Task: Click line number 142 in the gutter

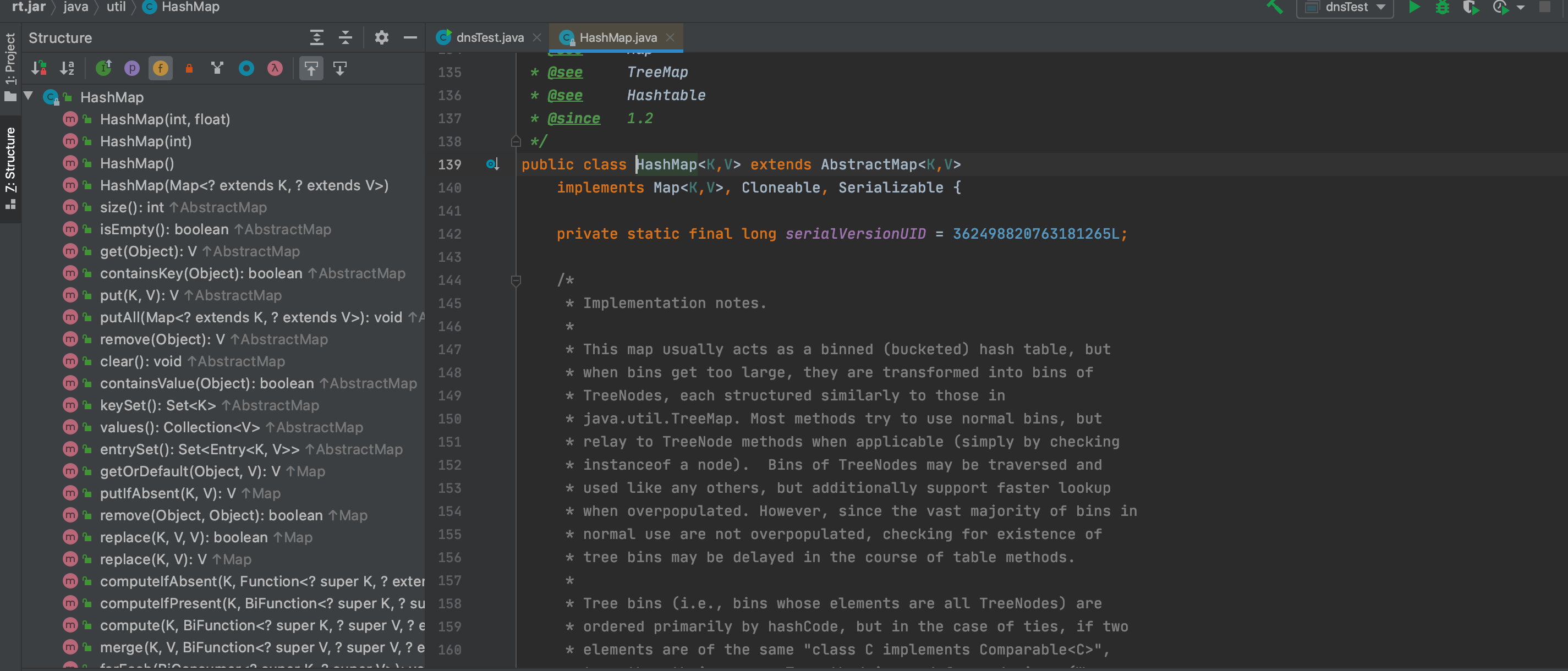Action: [449, 234]
